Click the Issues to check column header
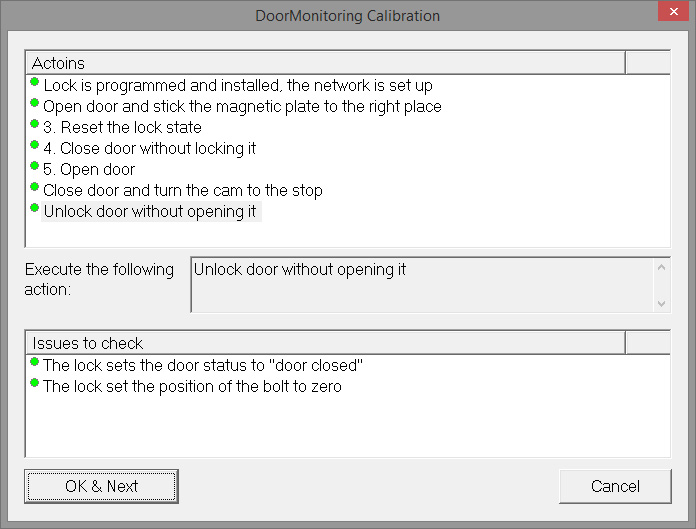The height and width of the screenshot is (529, 696). 325,343
